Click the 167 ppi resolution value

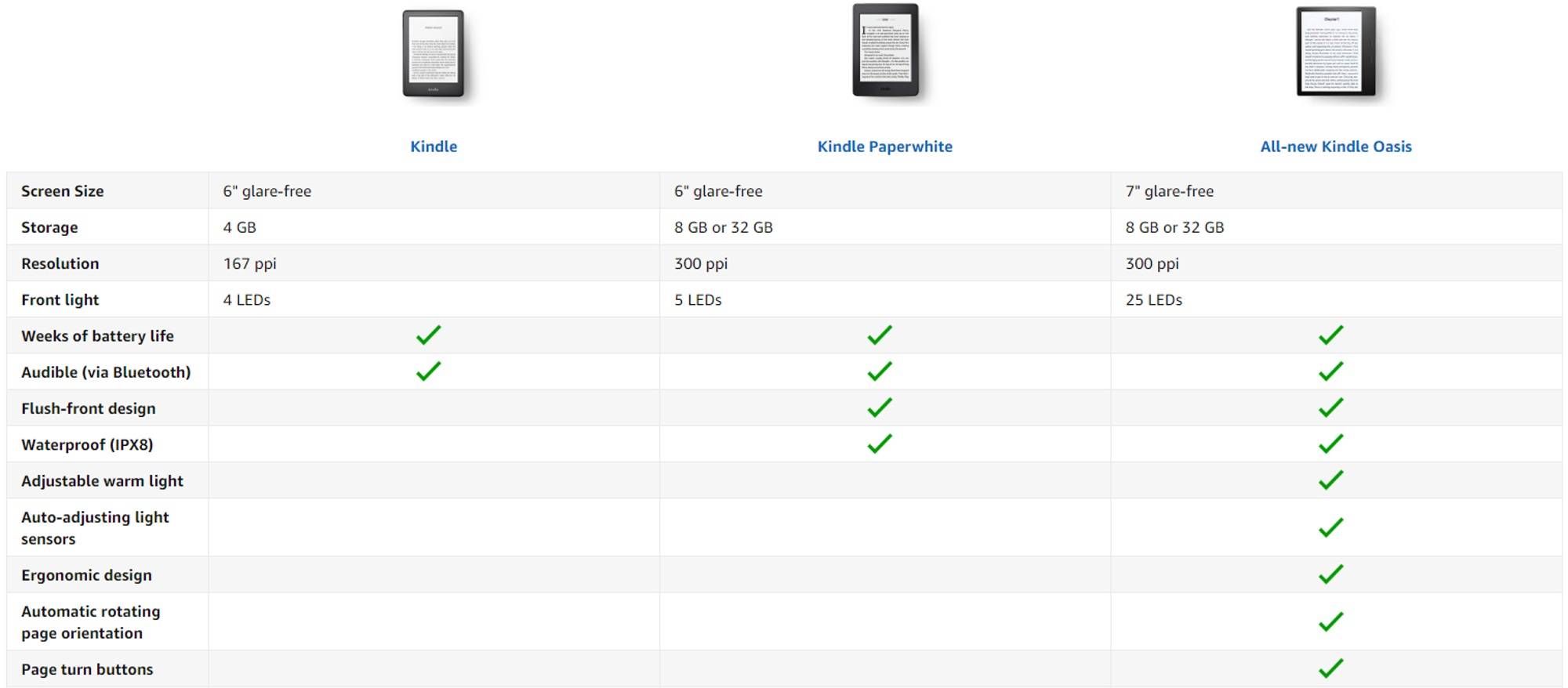(250, 264)
